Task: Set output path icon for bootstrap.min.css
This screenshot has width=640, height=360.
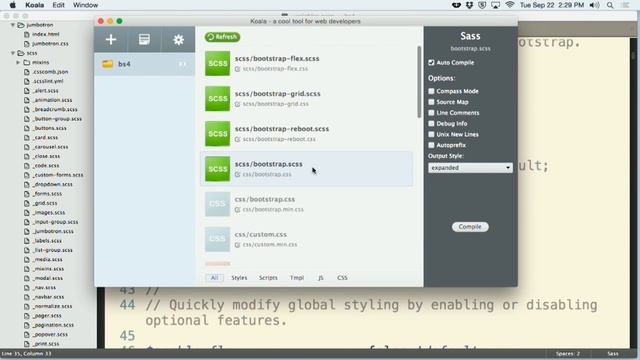Action: [238, 209]
